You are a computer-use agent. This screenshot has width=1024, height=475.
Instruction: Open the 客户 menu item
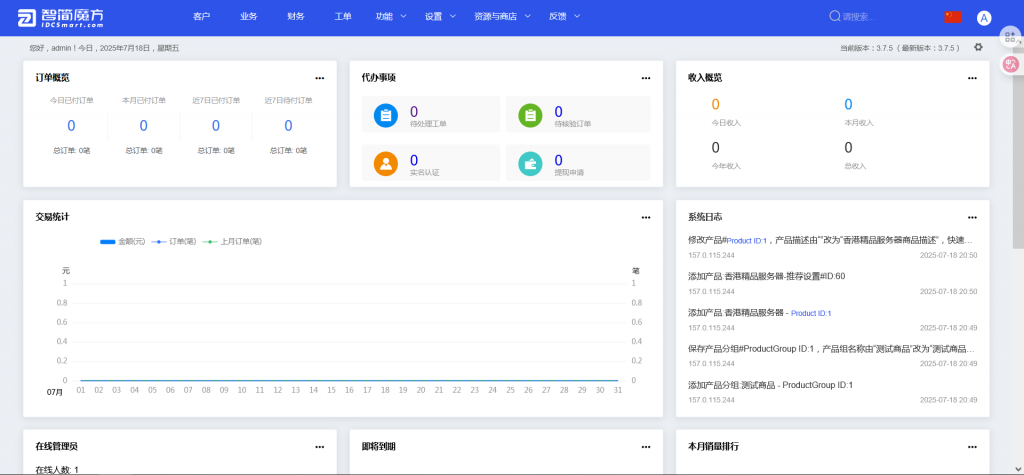click(x=202, y=17)
